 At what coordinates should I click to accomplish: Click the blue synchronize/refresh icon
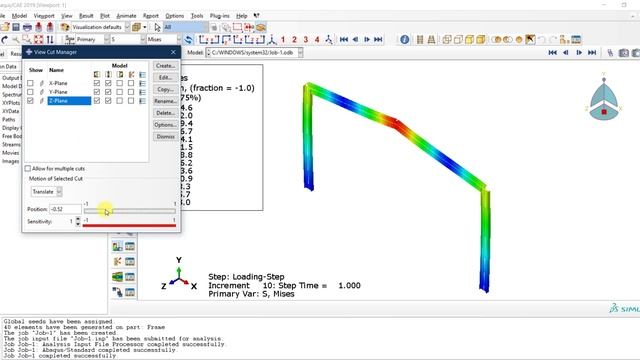188,40
